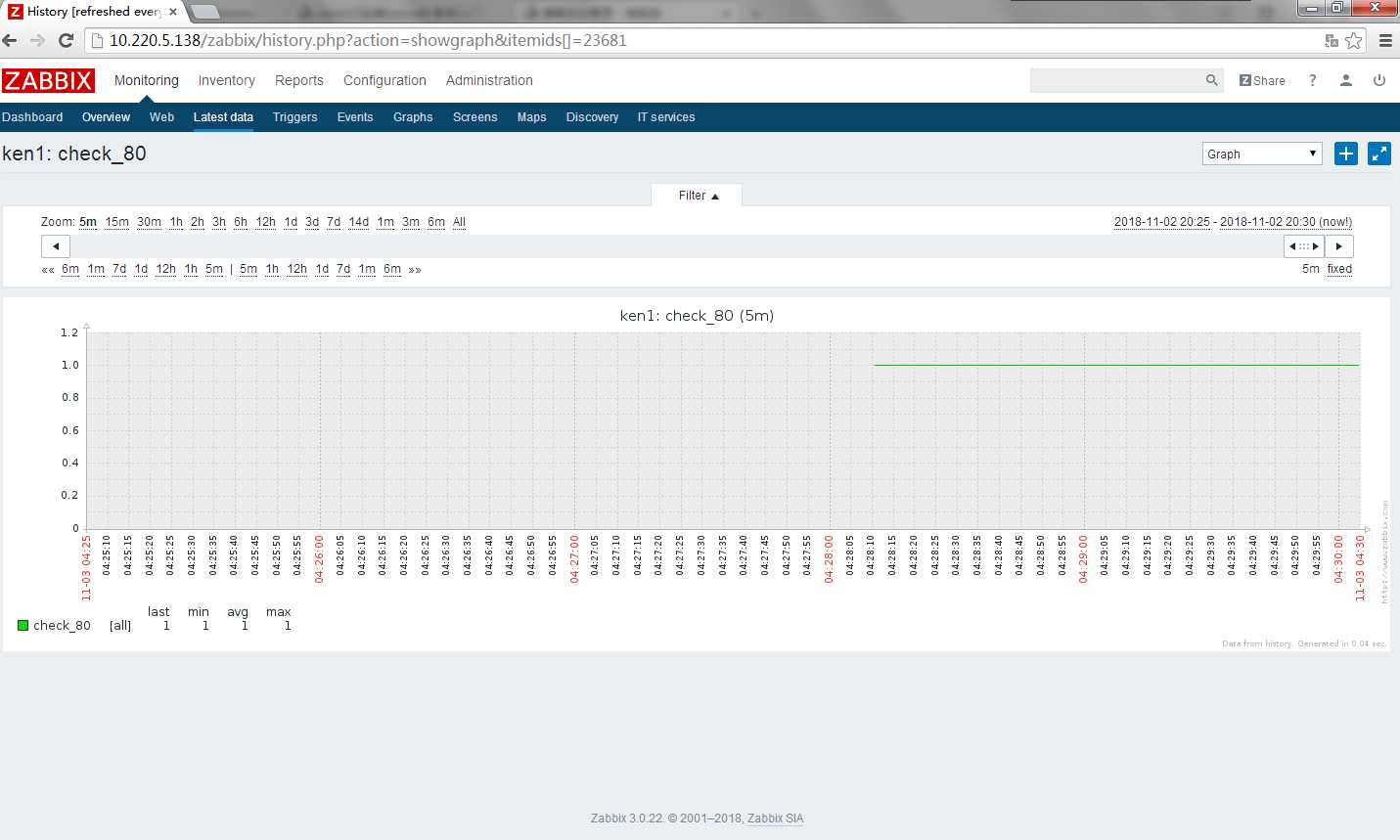This screenshot has width=1400, height=840.
Task: Open the Graph view dropdown
Action: 1262,154
